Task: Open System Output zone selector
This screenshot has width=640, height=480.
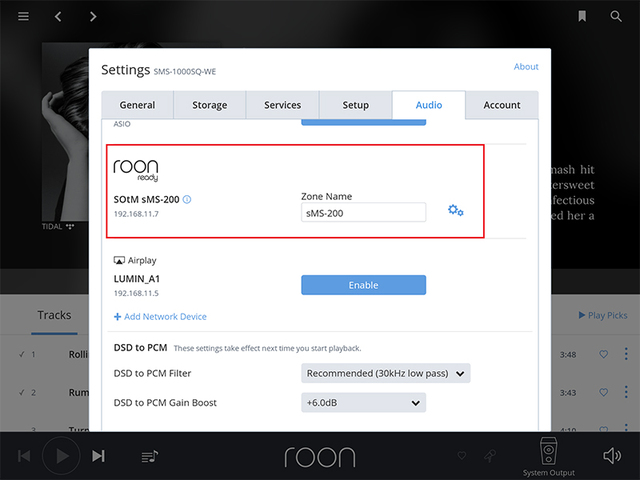Action: [x=549, y=456]
